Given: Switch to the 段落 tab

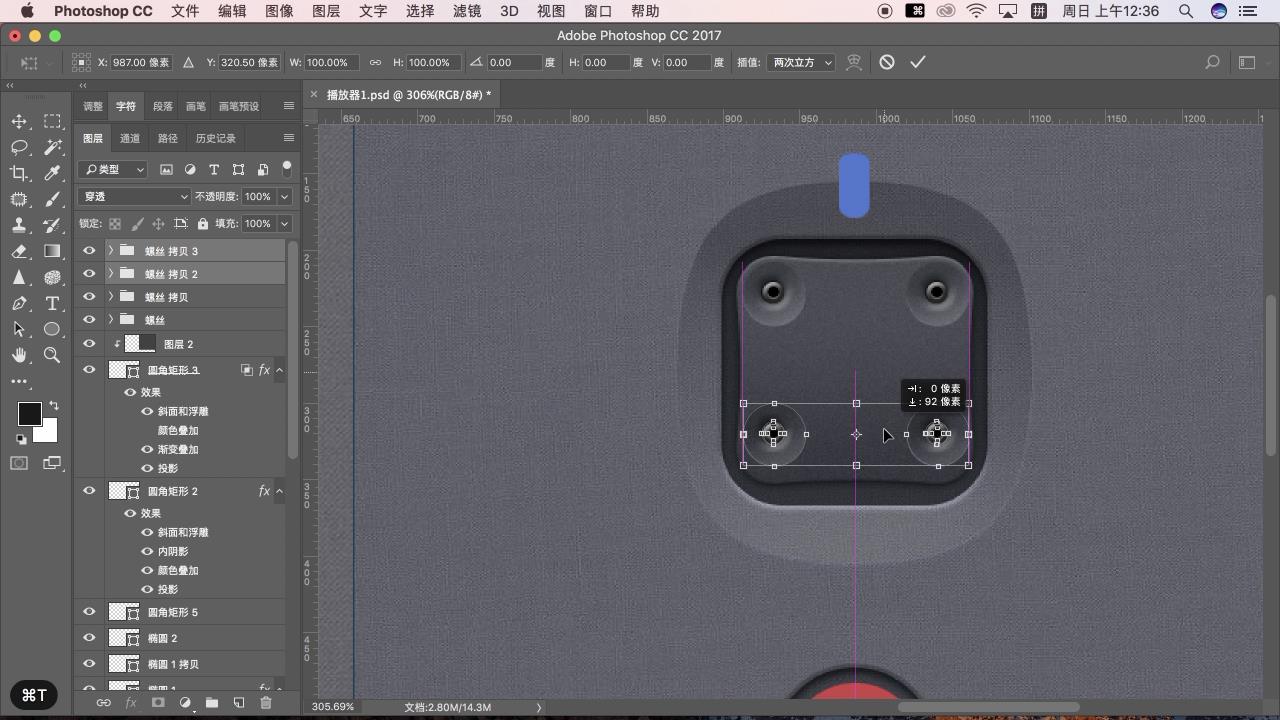Looking at the screenshot, I should point(163,106).
